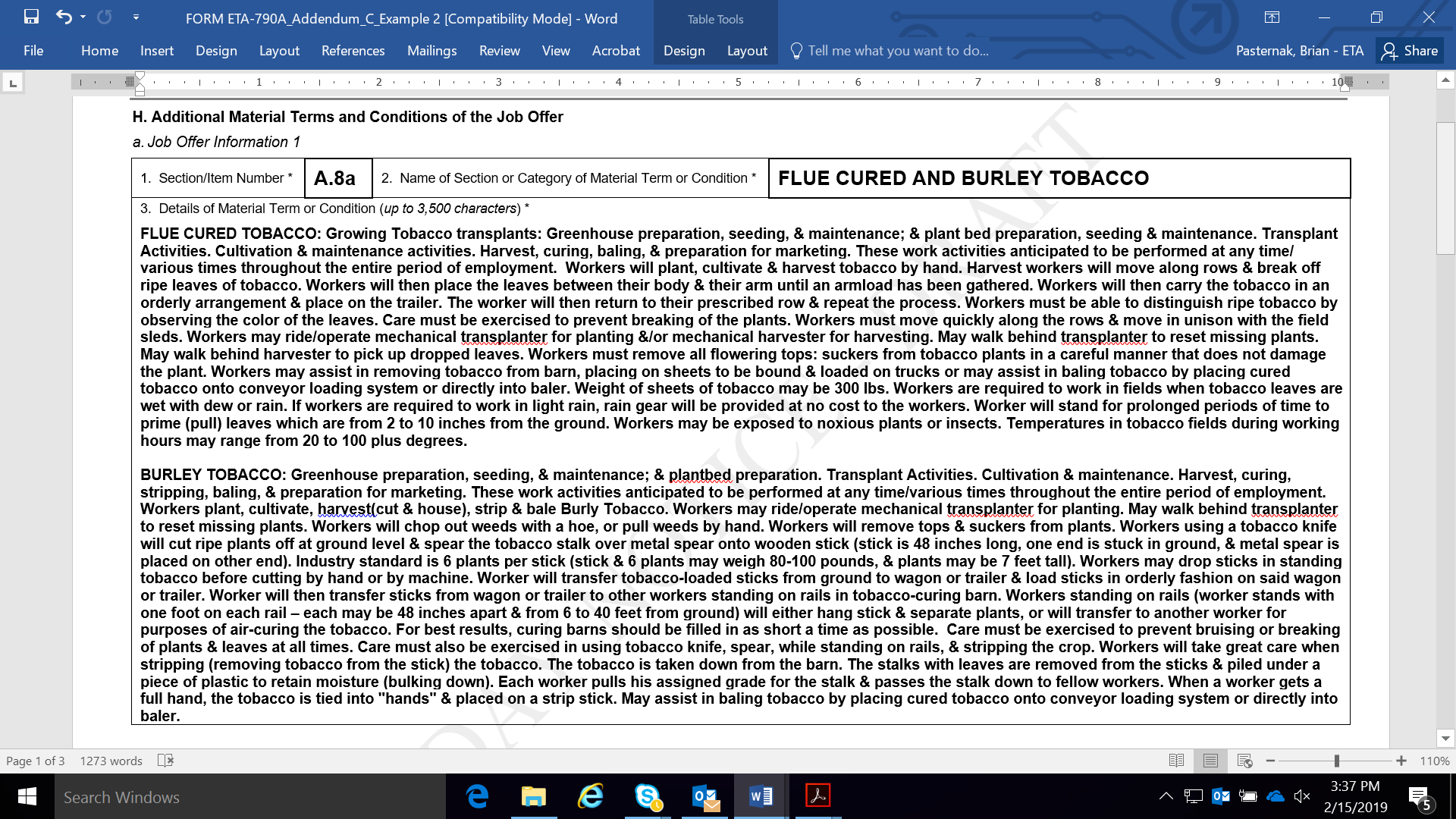Click the Share button
Viewport: 1456px width, 819px height.
point(1410,51)
